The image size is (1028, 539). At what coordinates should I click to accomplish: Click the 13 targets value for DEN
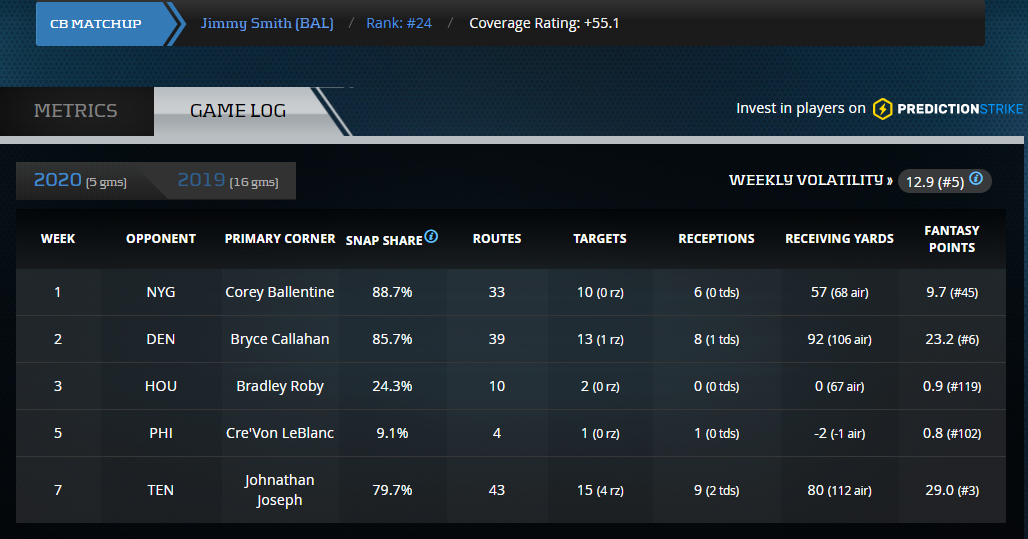pos(585,339)
